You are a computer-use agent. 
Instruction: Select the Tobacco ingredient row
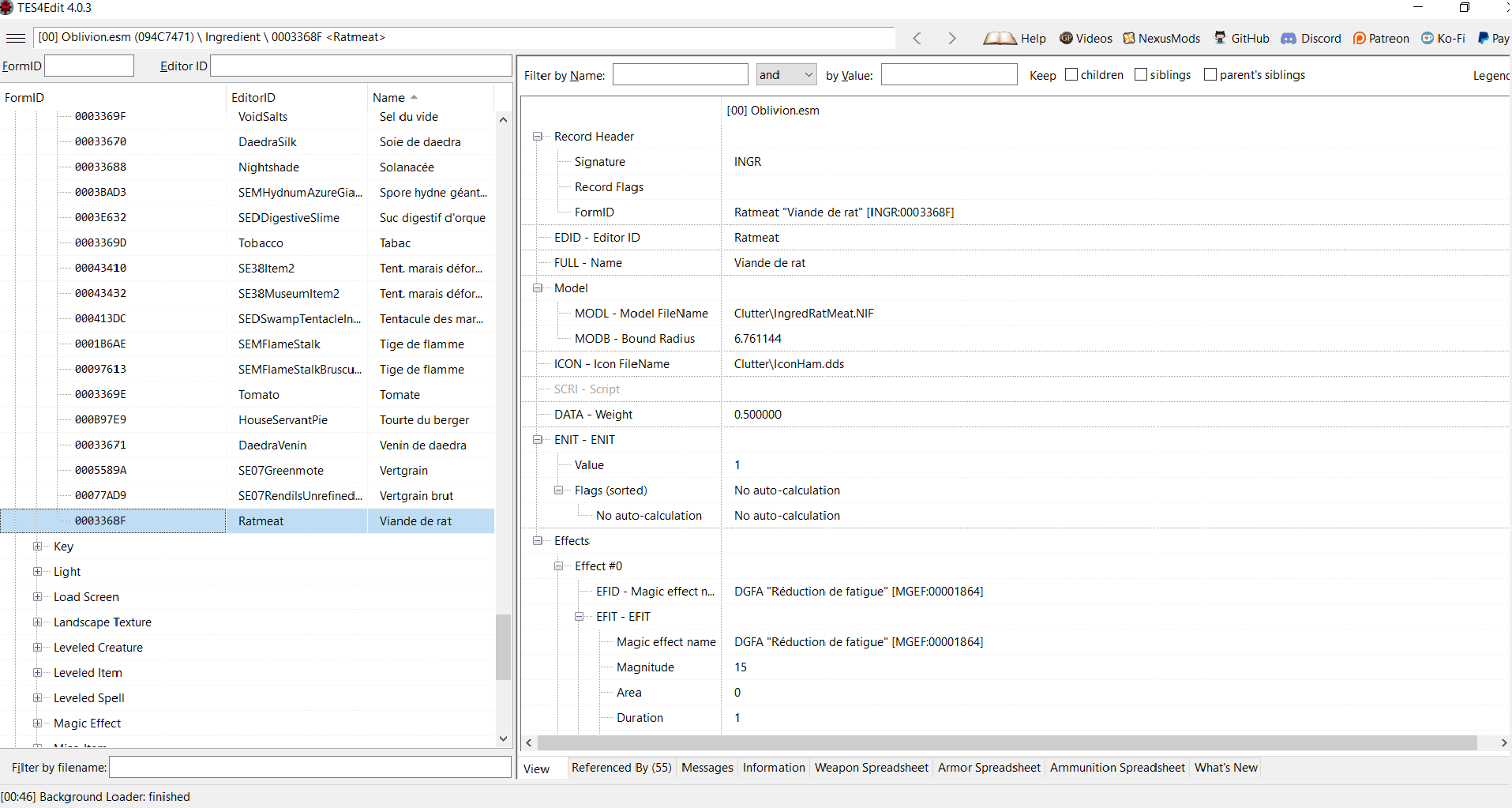click(247, 242)
